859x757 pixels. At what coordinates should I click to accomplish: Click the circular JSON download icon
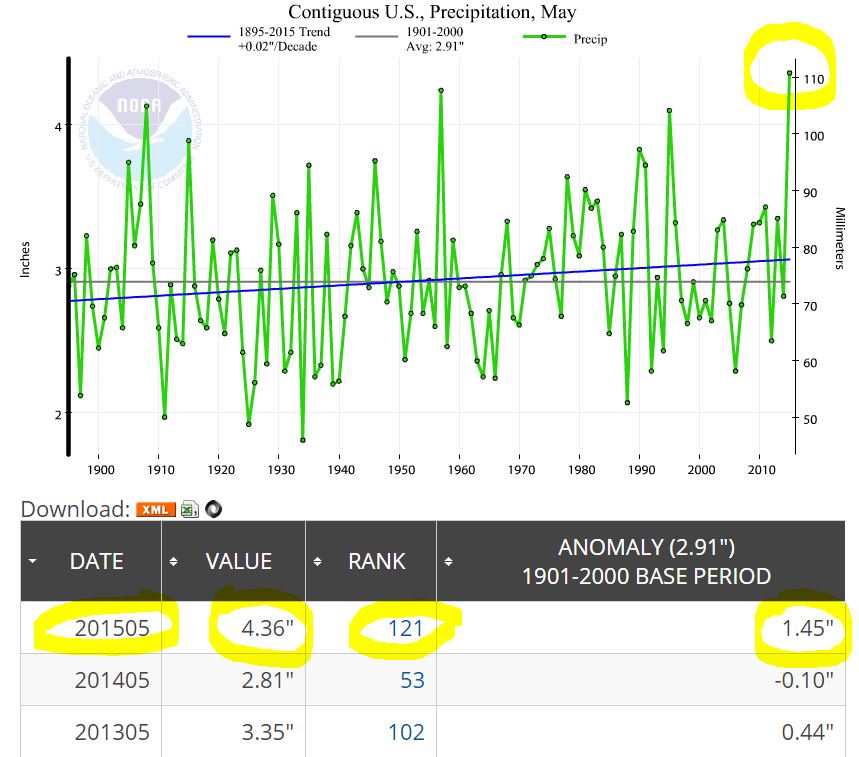(213, 509)
